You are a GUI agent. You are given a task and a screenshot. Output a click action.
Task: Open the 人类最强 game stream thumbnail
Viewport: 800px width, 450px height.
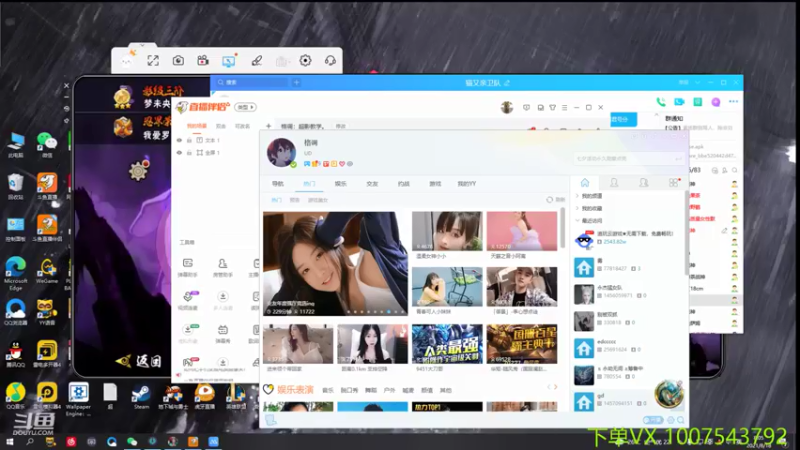click(447, 344)
